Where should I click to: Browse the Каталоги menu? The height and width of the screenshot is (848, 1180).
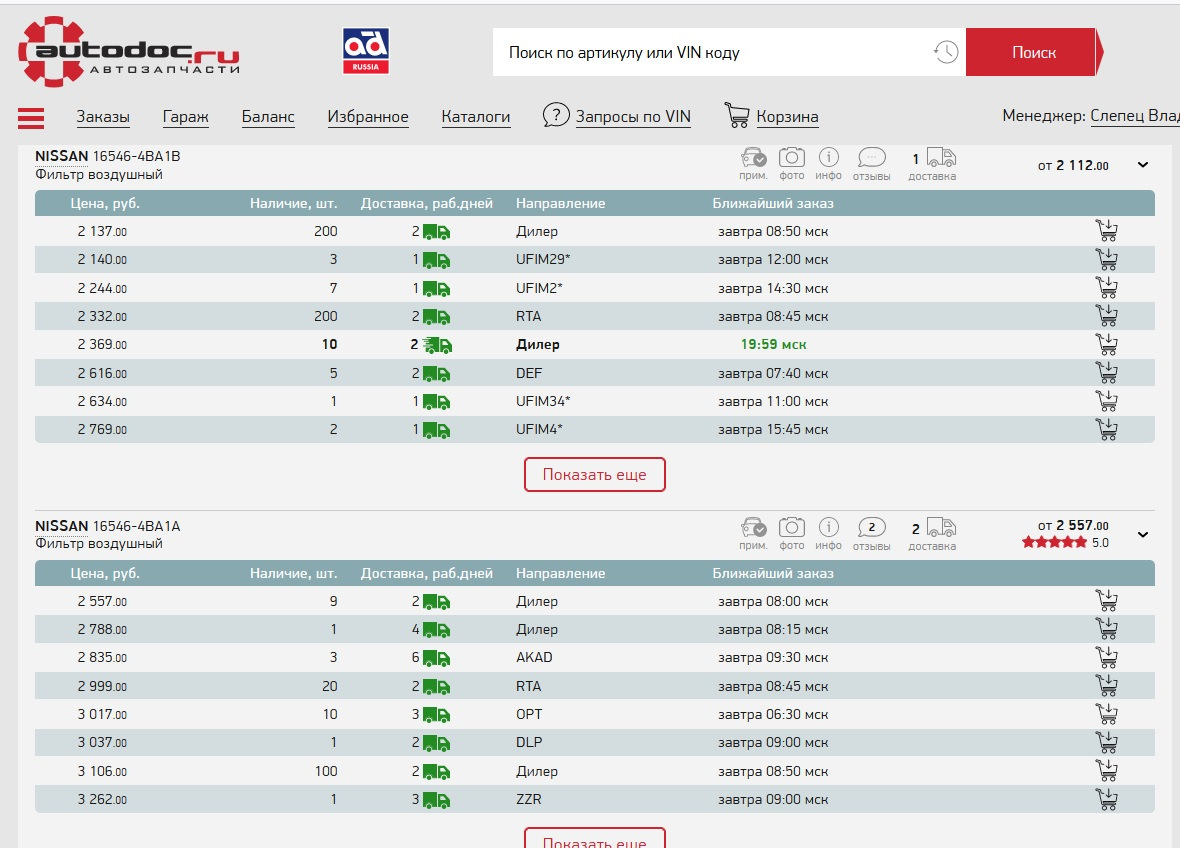point(476,117)
